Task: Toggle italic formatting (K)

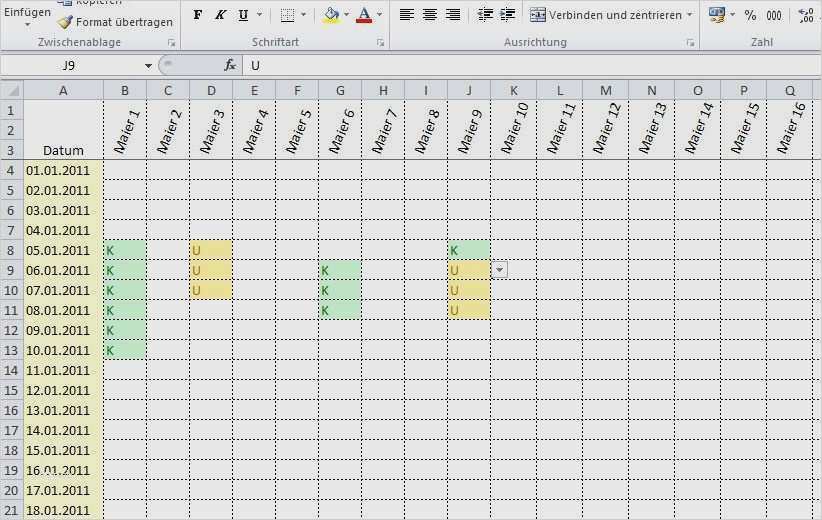Action: coord(220,15)
